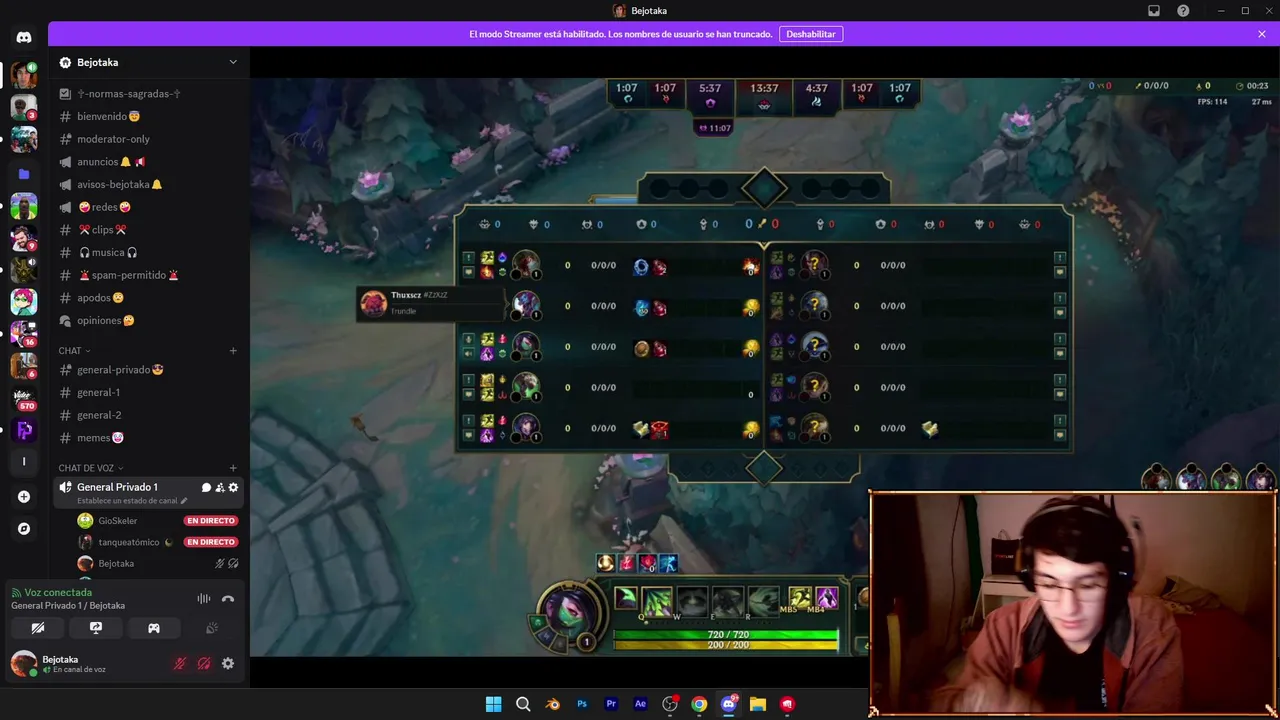Screen dimensions: 1280x720
Task: Click the MB4 summoner spell icon
Action: tap(827, 598)
